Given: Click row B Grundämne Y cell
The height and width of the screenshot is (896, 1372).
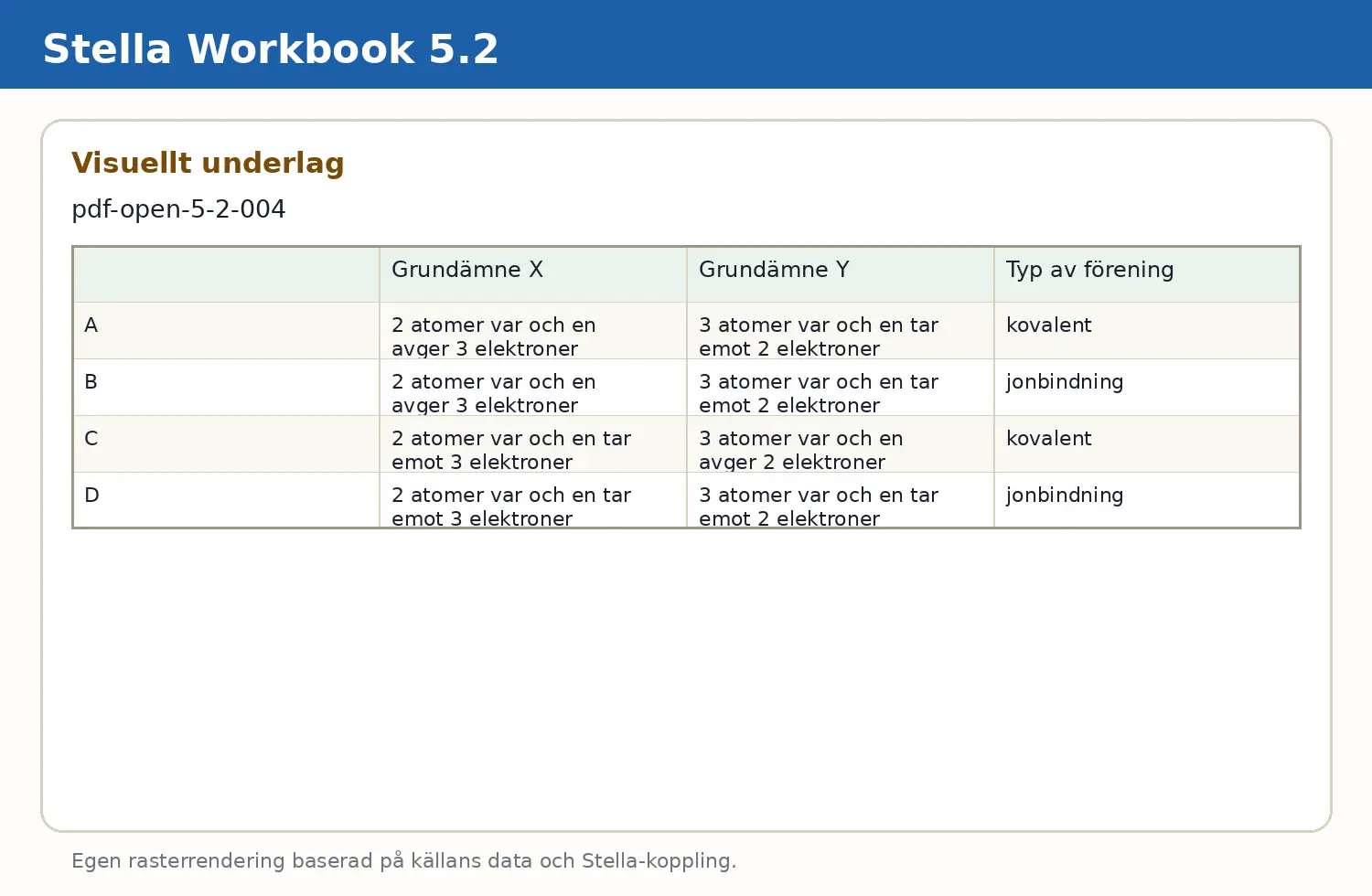Looking at the screenshot, I should [x=841, y=388].
